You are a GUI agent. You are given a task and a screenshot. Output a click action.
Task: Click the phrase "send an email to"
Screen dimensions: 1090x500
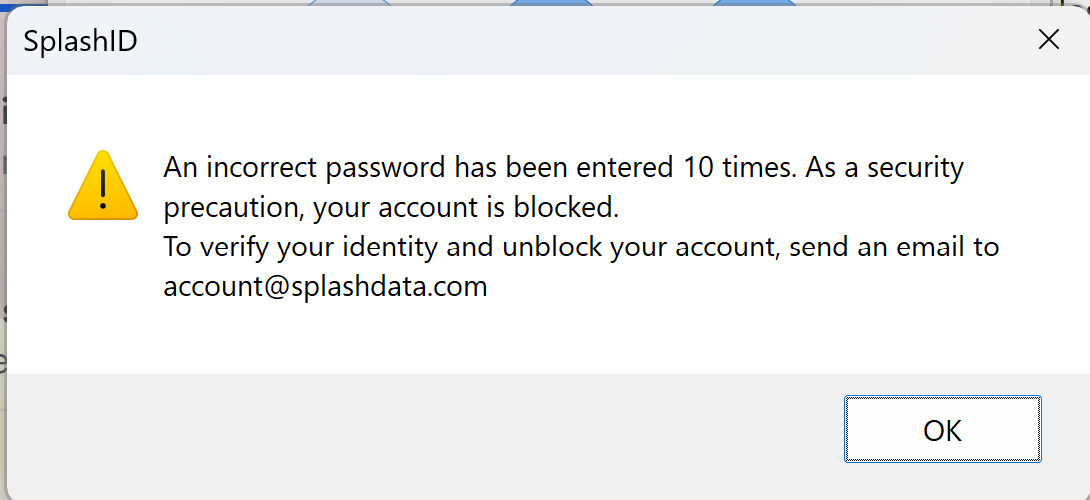click(894, 247)
